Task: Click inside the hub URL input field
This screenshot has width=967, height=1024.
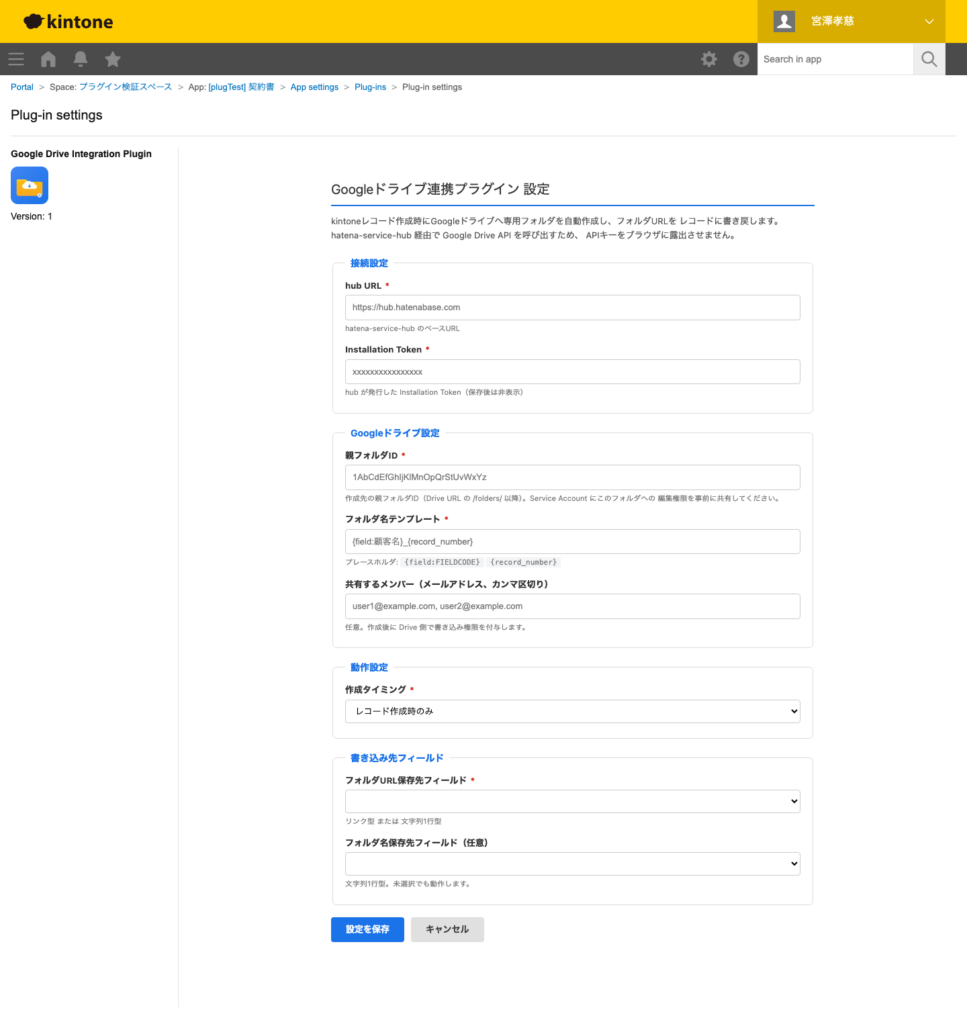Action: pos(572,307)
